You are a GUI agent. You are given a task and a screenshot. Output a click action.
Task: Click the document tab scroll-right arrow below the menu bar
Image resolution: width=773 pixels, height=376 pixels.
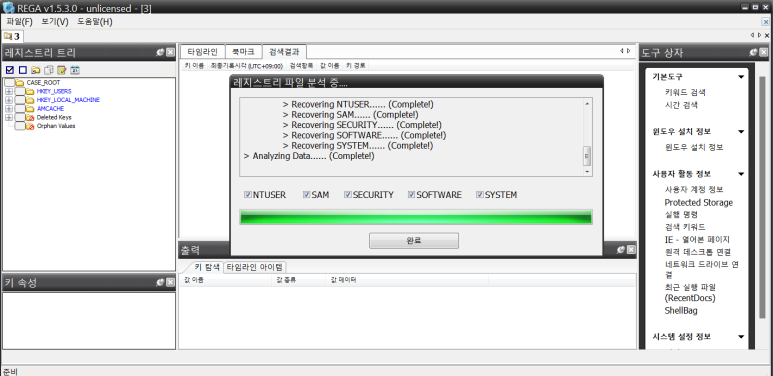pyautogui.click(x=759, y=35)
